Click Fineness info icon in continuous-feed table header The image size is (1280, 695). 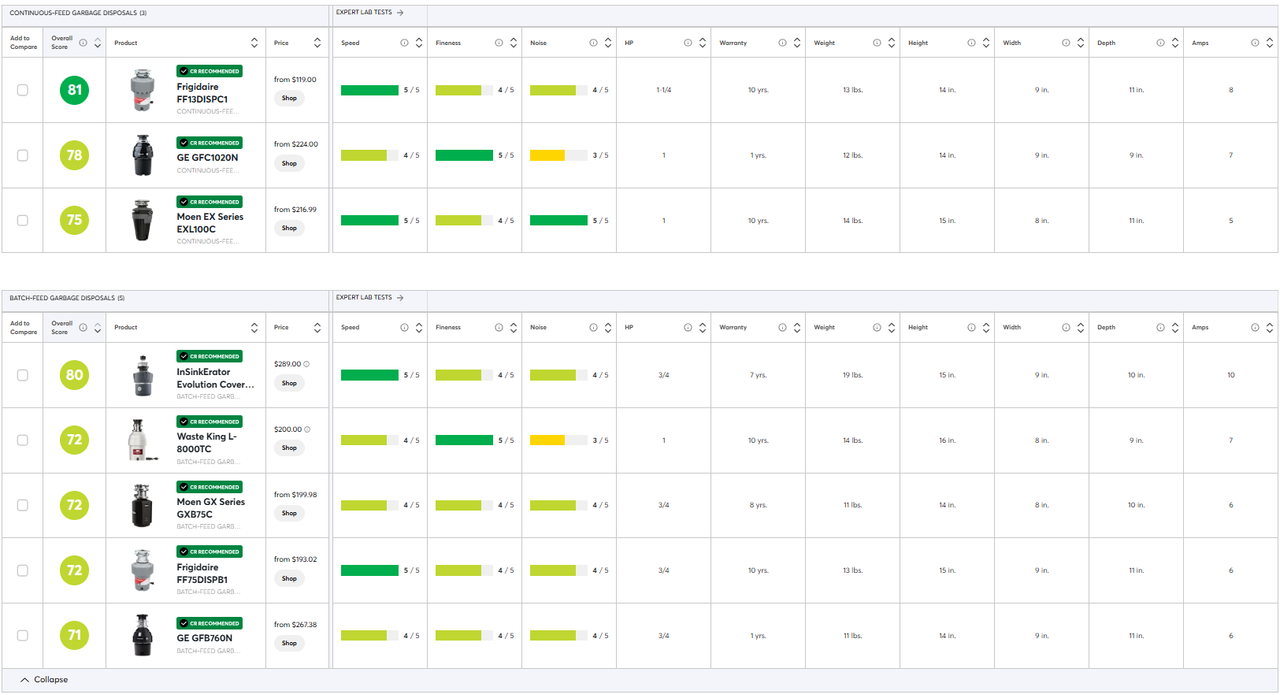499,43
